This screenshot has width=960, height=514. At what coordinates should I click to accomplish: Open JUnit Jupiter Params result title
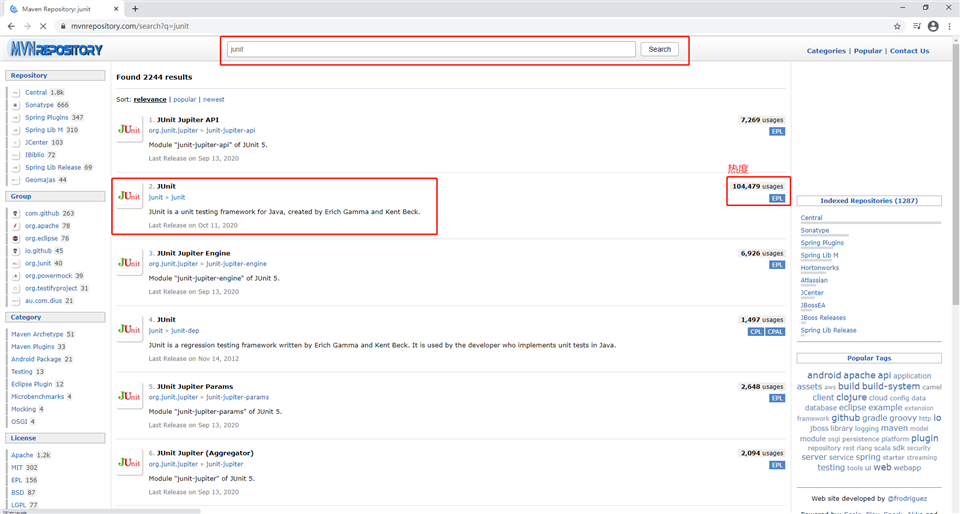(195, 387)
